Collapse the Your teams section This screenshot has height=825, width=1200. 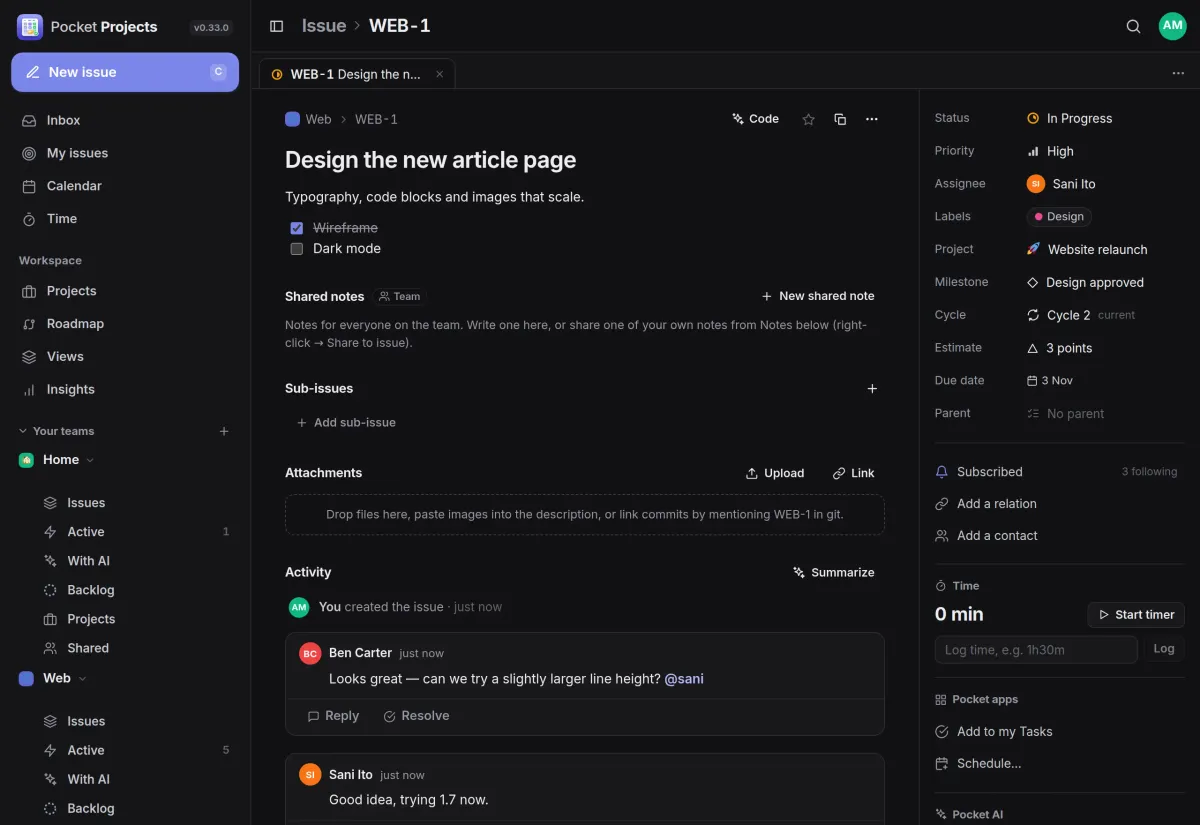click(56, 431)
